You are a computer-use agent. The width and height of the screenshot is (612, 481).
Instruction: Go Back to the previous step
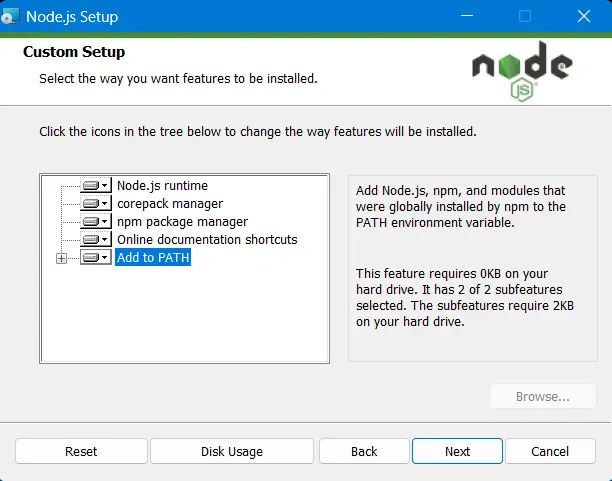tap(364, 451)
